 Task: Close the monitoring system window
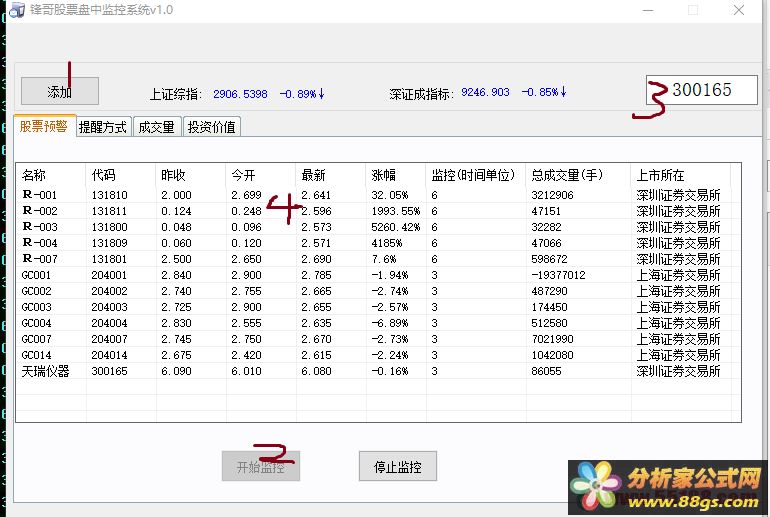click(x=739, y=10)
